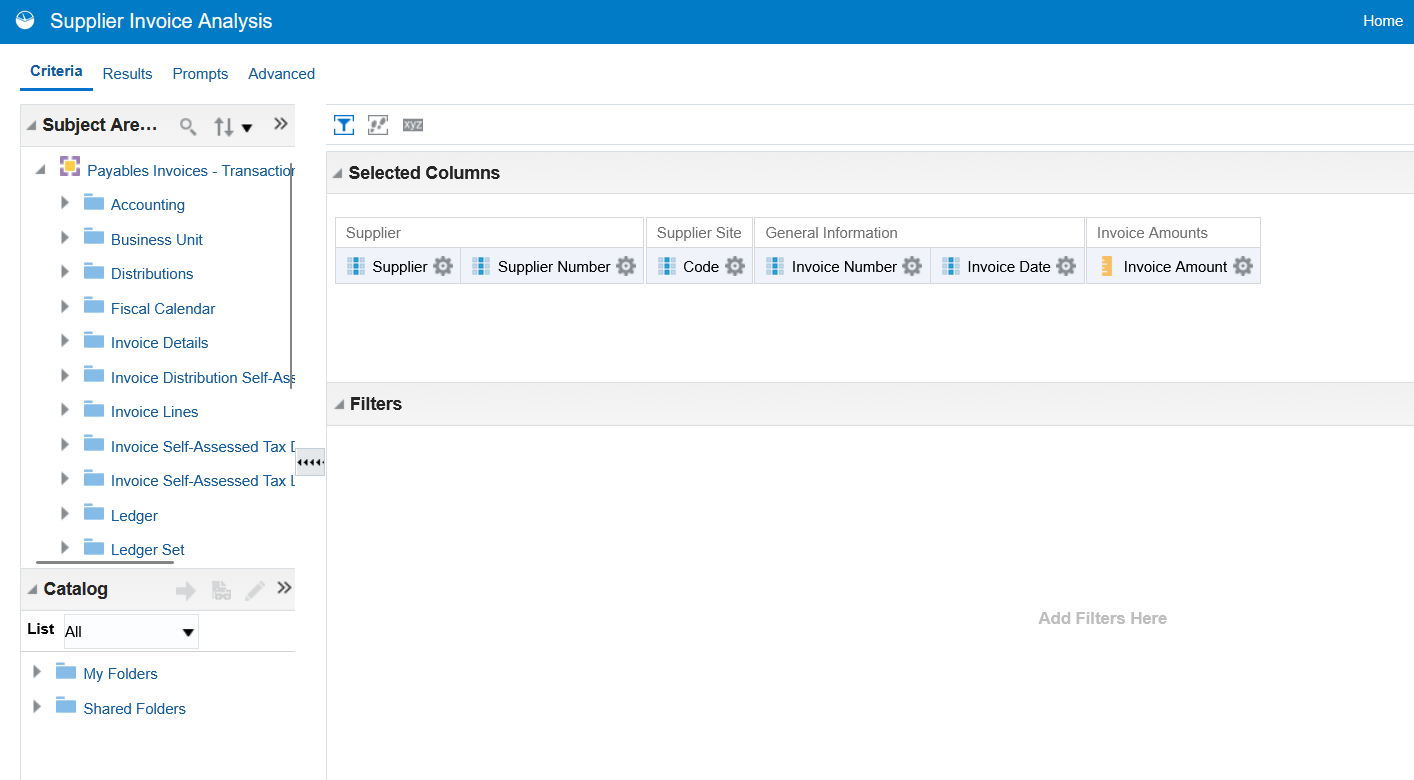Collapse the Selected Columns section
Screen dimensions: 1414x780
tap(338, 173)
